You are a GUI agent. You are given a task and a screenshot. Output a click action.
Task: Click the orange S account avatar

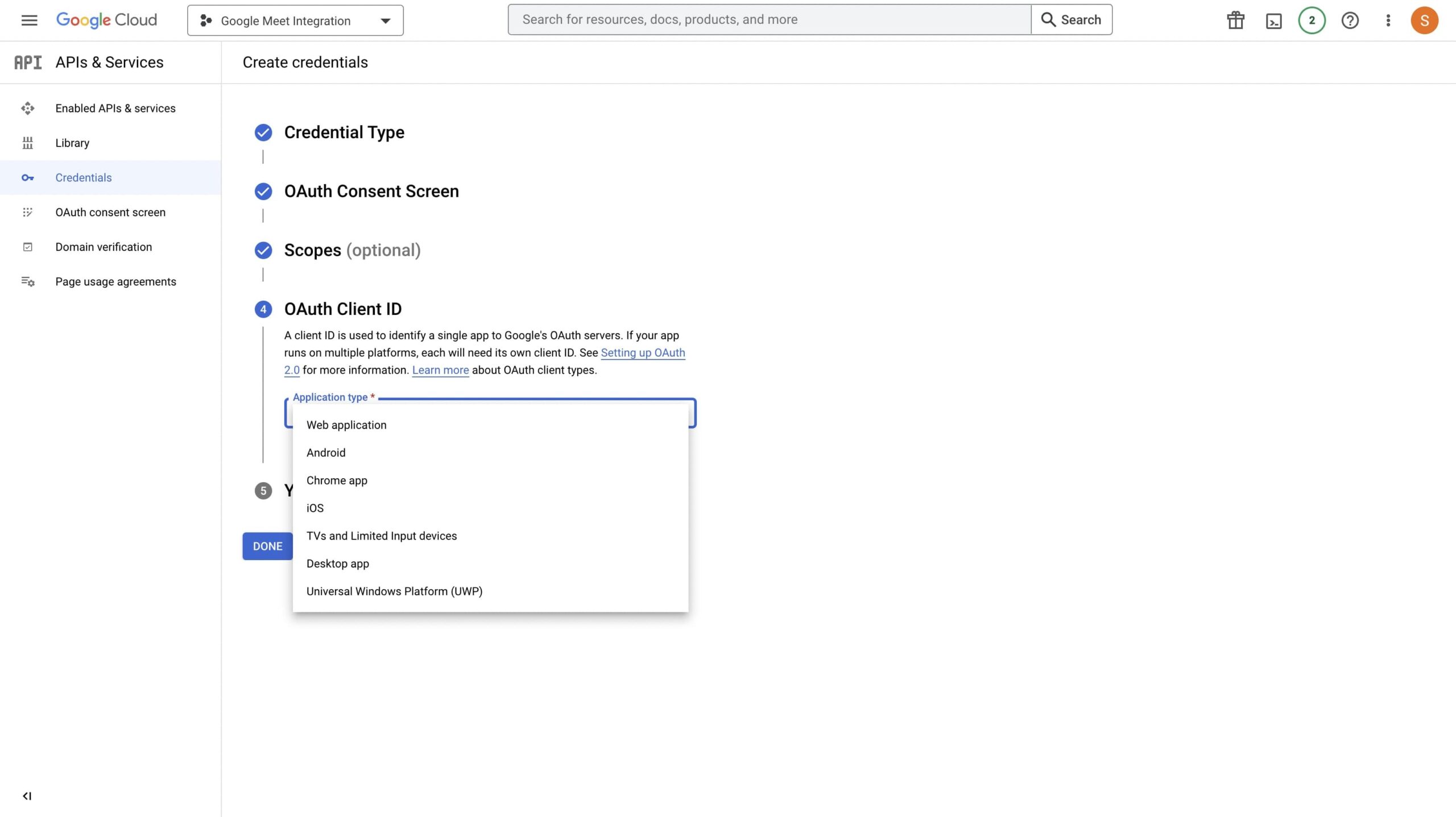pyautogui.click(x=1424, y=20)
